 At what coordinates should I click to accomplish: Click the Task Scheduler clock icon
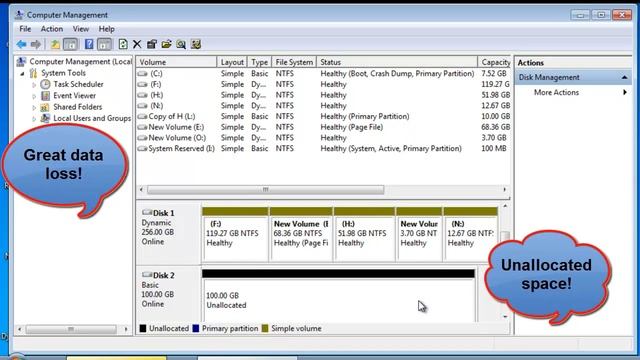point(45,84)
